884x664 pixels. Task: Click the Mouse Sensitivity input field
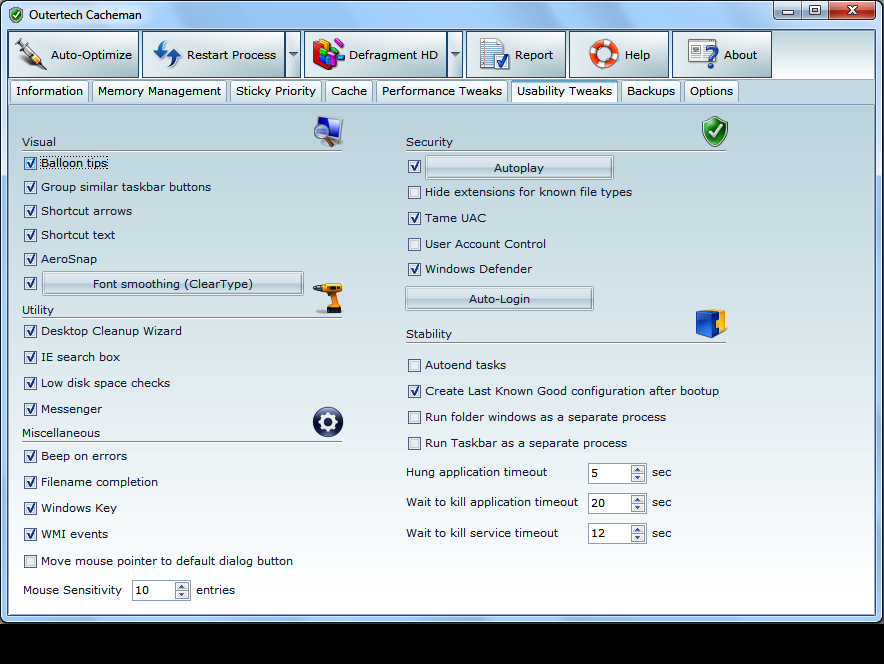click(x=153, y=591)
